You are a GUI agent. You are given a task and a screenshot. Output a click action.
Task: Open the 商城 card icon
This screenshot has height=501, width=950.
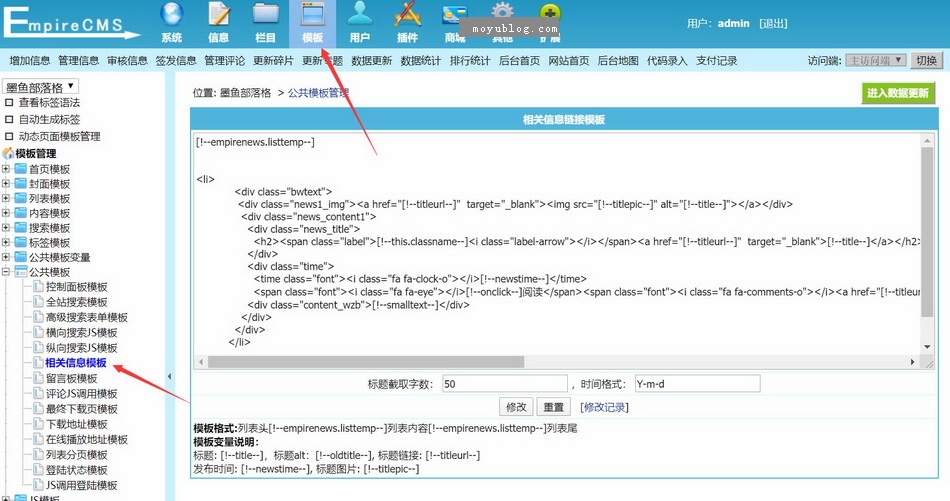(454, 13)
